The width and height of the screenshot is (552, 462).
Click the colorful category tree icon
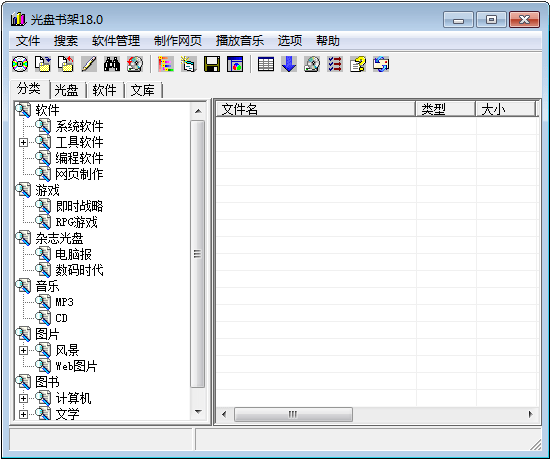[165, 64]
